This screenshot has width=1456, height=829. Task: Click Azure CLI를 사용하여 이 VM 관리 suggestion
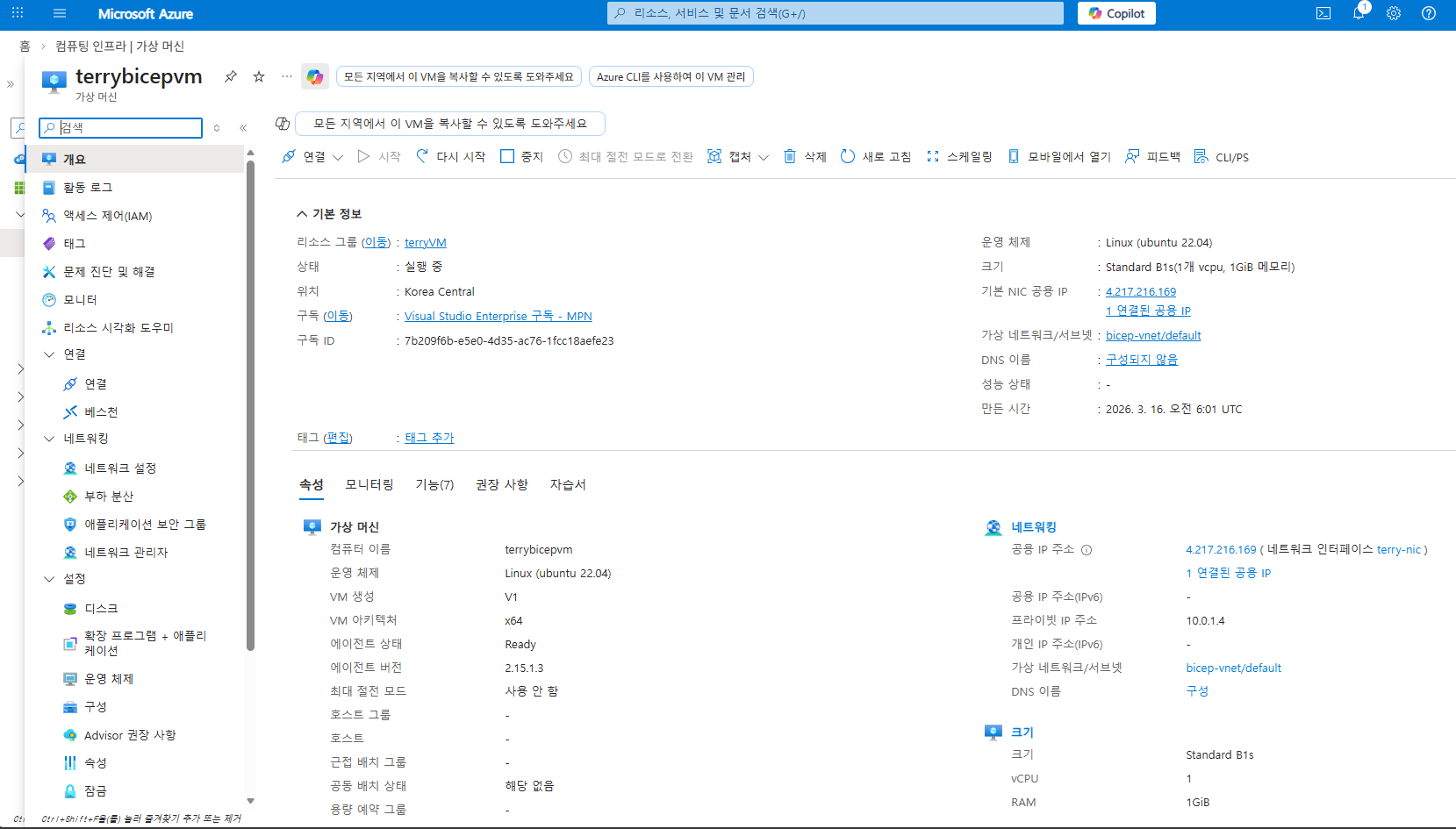[x=671, y=76]
